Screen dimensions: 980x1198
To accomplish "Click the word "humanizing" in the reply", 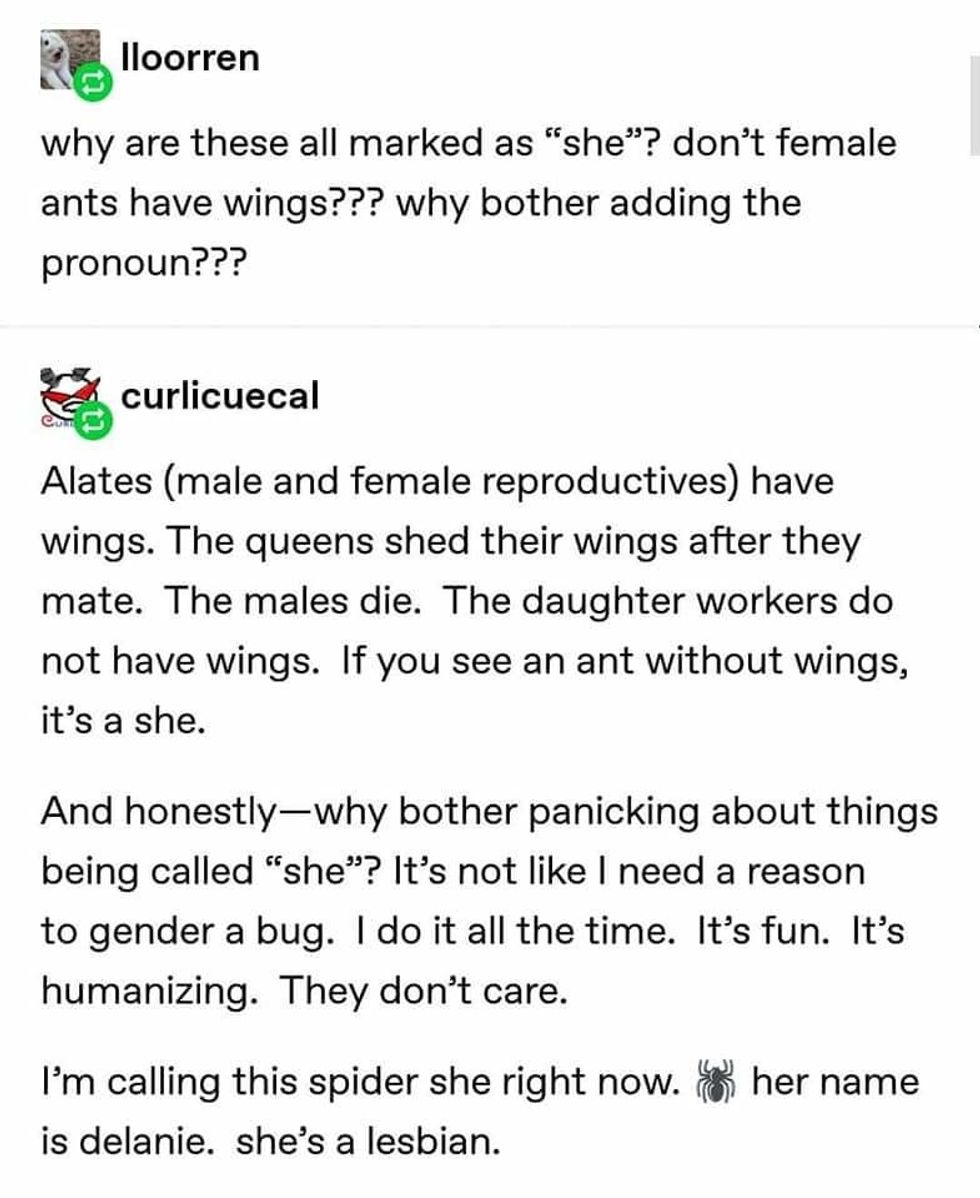I will pyautogui.click(x=150, y=990).
